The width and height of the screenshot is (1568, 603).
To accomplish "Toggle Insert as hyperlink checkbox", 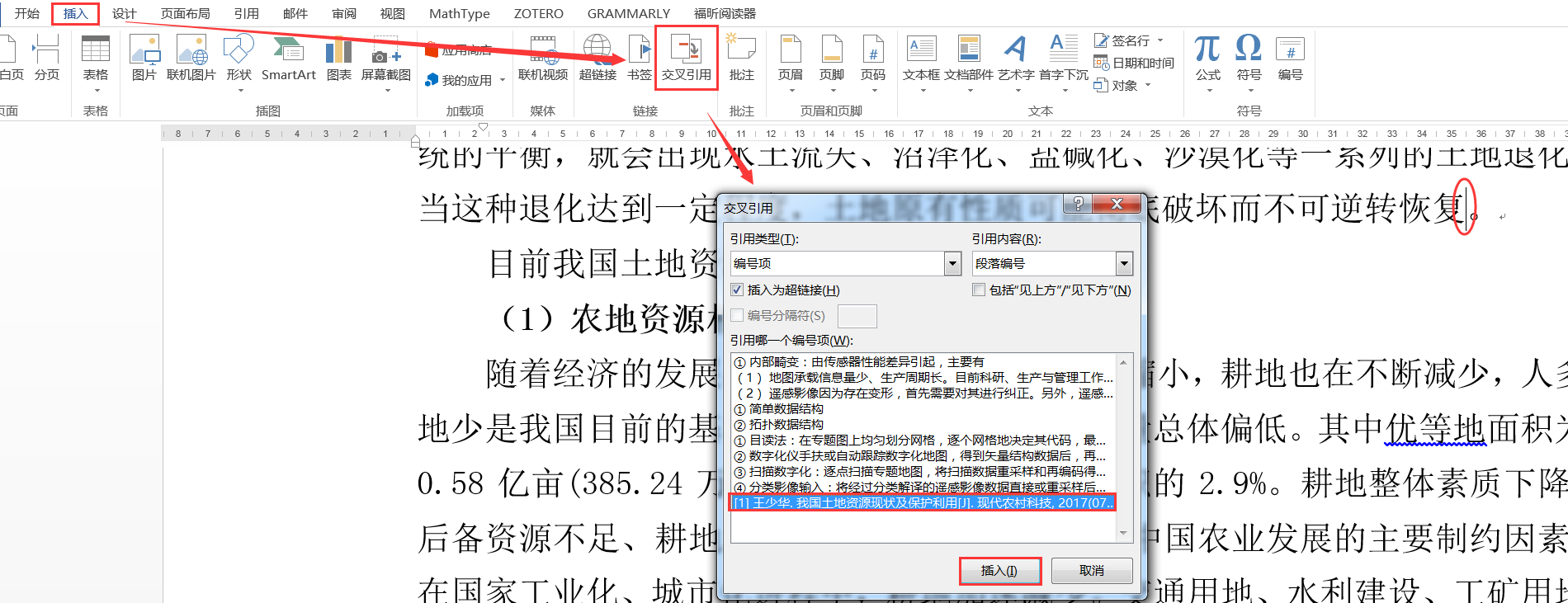I will coord(737,290).
